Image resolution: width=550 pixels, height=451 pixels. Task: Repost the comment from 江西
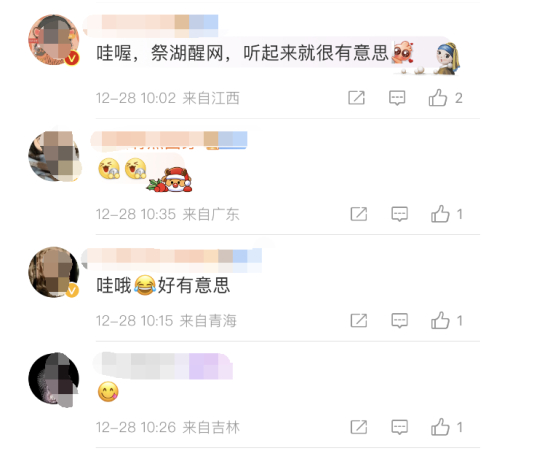356,98
